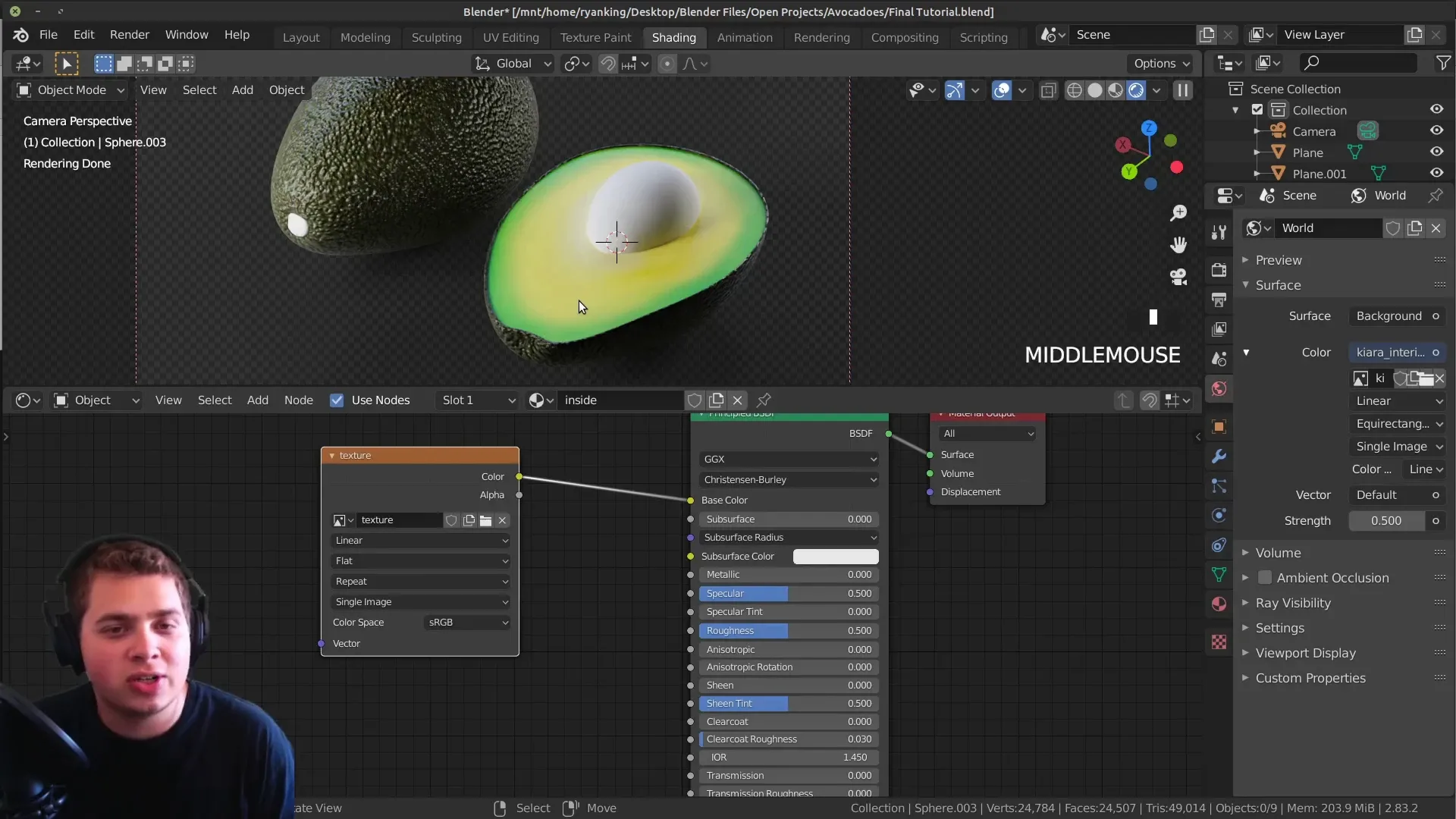
Task: Click the Node editor Add menu
Action: (x=257, y=400)
